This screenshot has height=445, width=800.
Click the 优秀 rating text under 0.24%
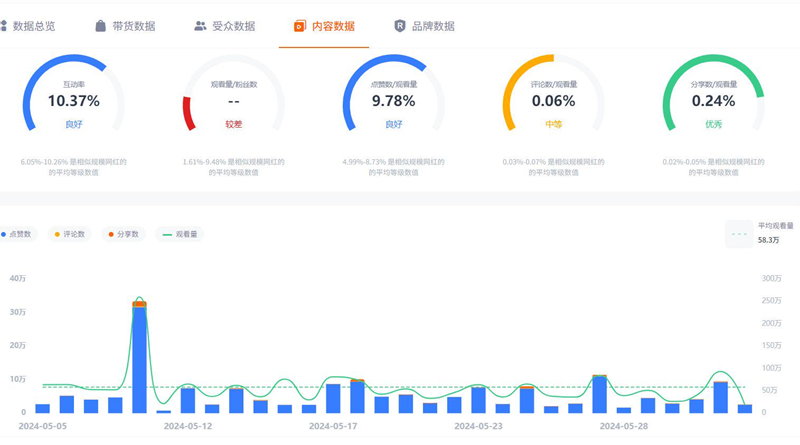click(713, 124)
